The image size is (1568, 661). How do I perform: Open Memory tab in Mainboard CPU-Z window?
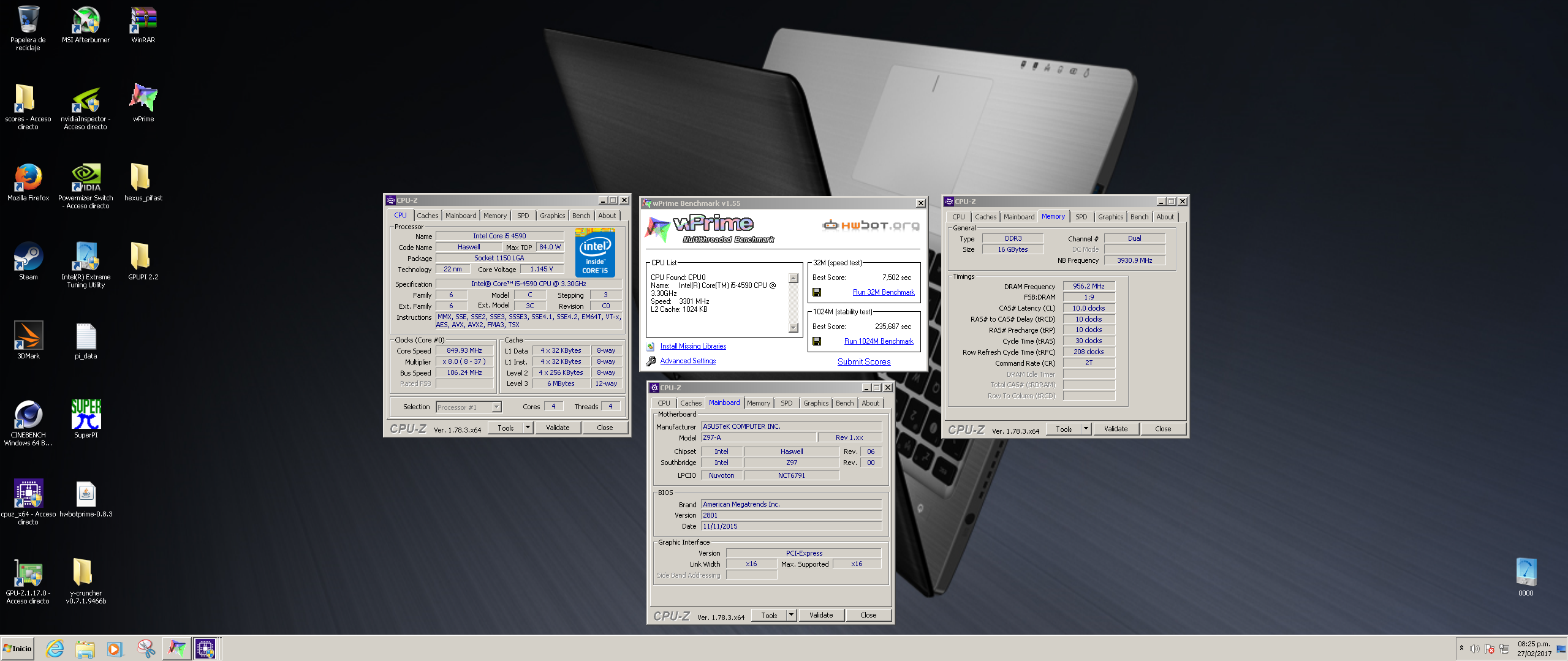759,403
